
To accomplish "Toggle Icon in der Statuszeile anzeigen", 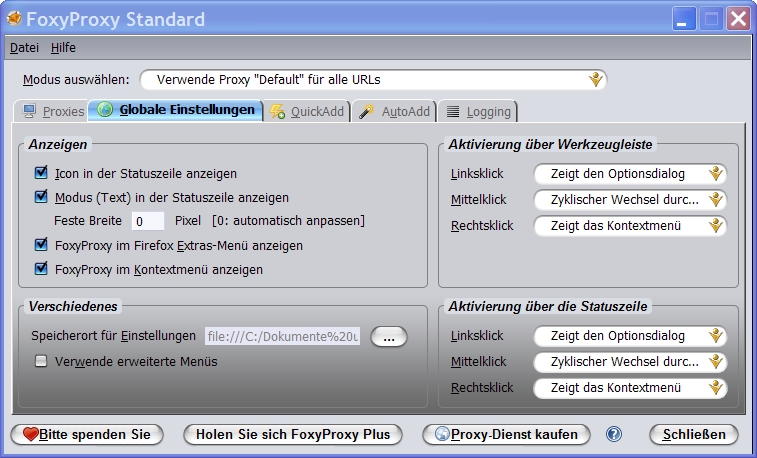I will tap(42, 173).
